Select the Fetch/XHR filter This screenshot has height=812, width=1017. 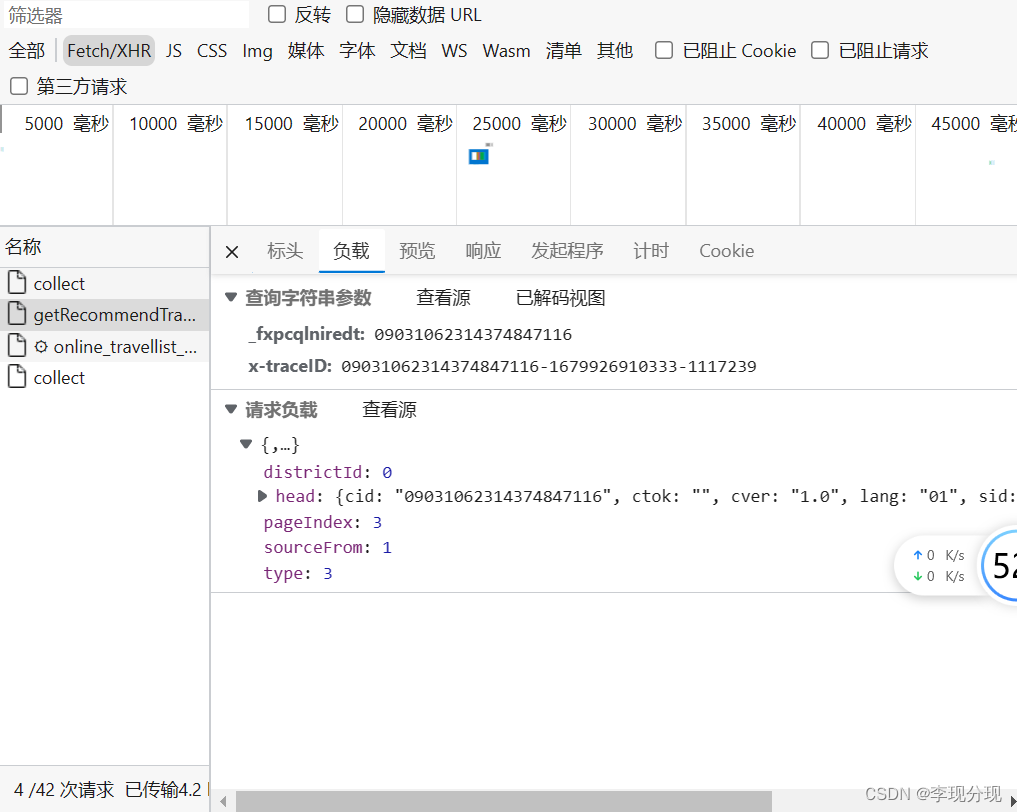tap(109, 51)
